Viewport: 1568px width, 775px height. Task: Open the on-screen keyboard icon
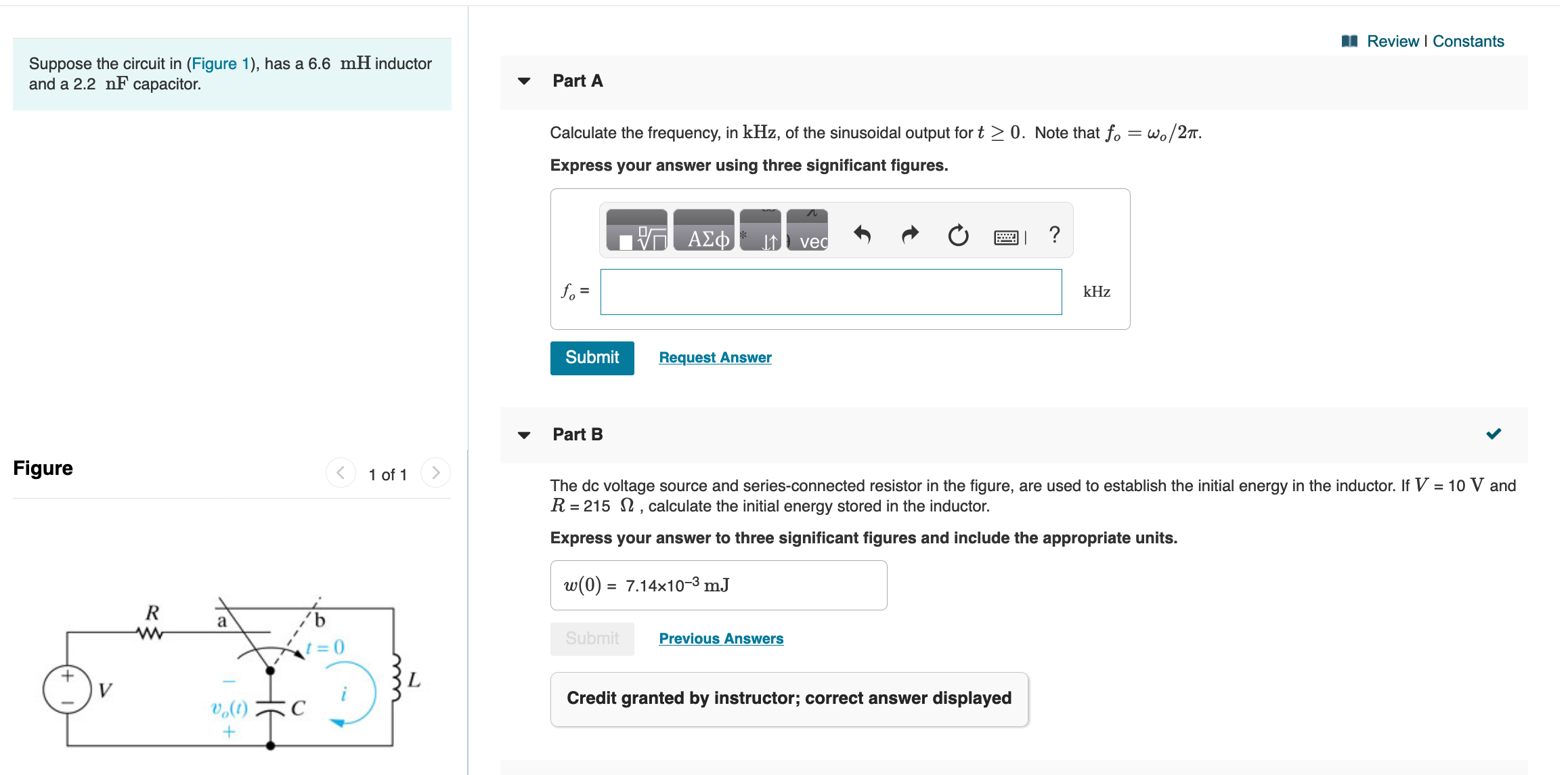[1007, 235]
